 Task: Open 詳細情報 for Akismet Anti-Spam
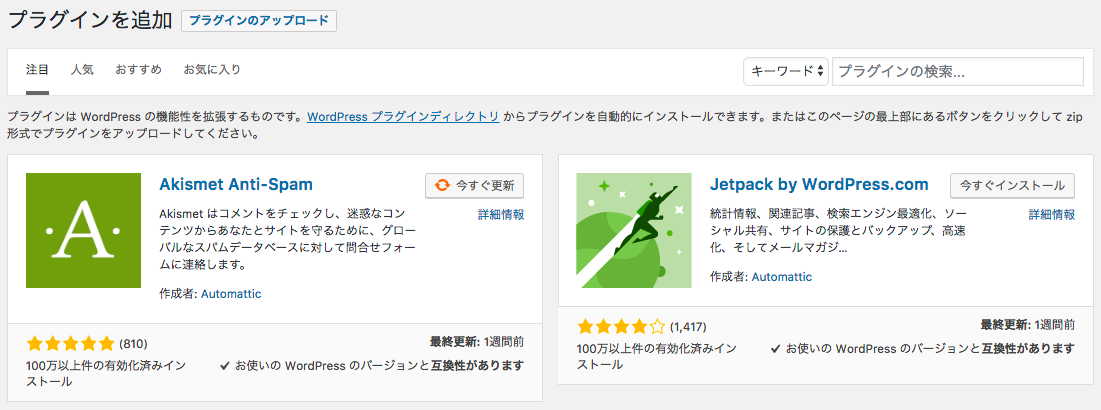coord(501,215)
